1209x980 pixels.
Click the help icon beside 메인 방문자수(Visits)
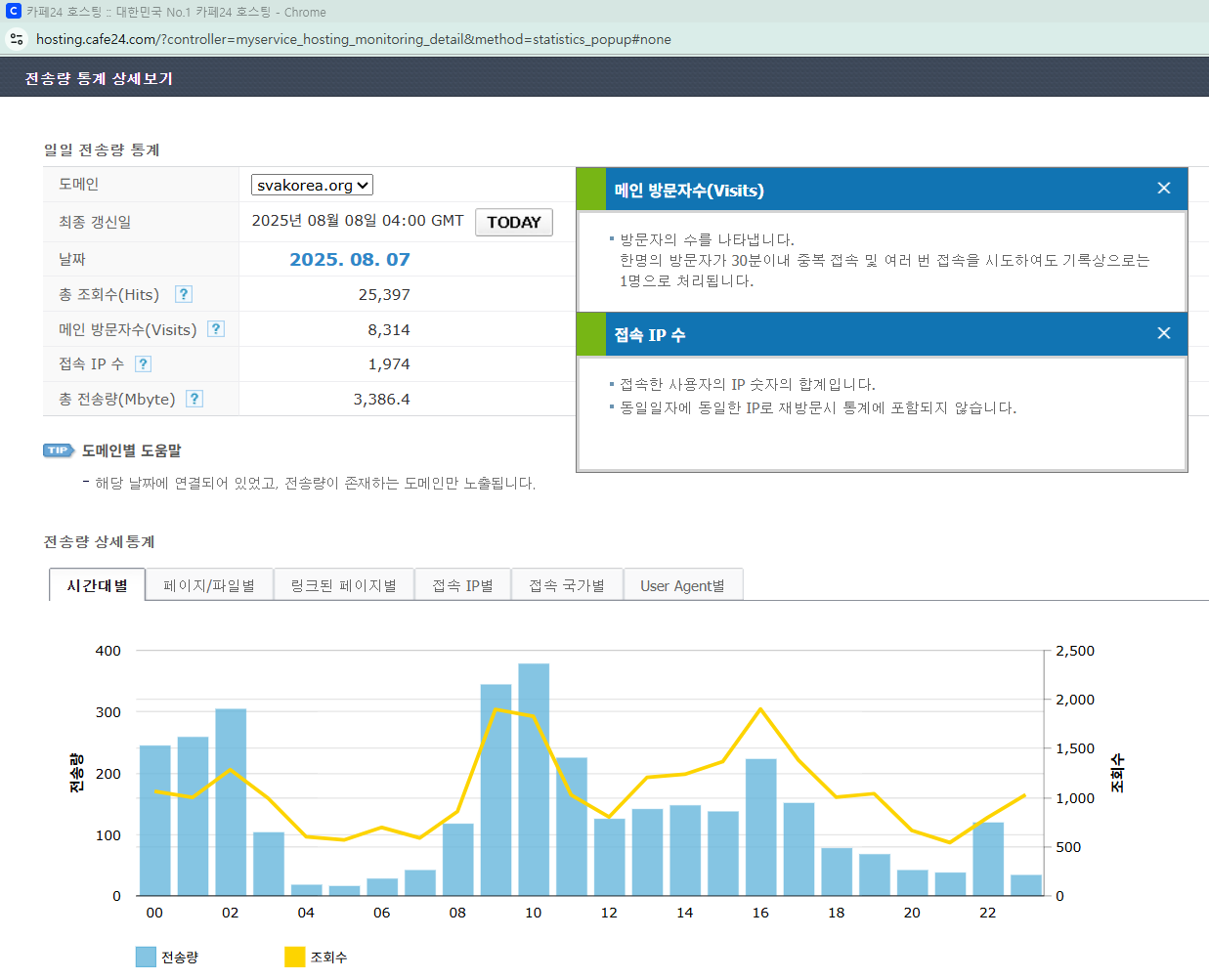(216, 329)
